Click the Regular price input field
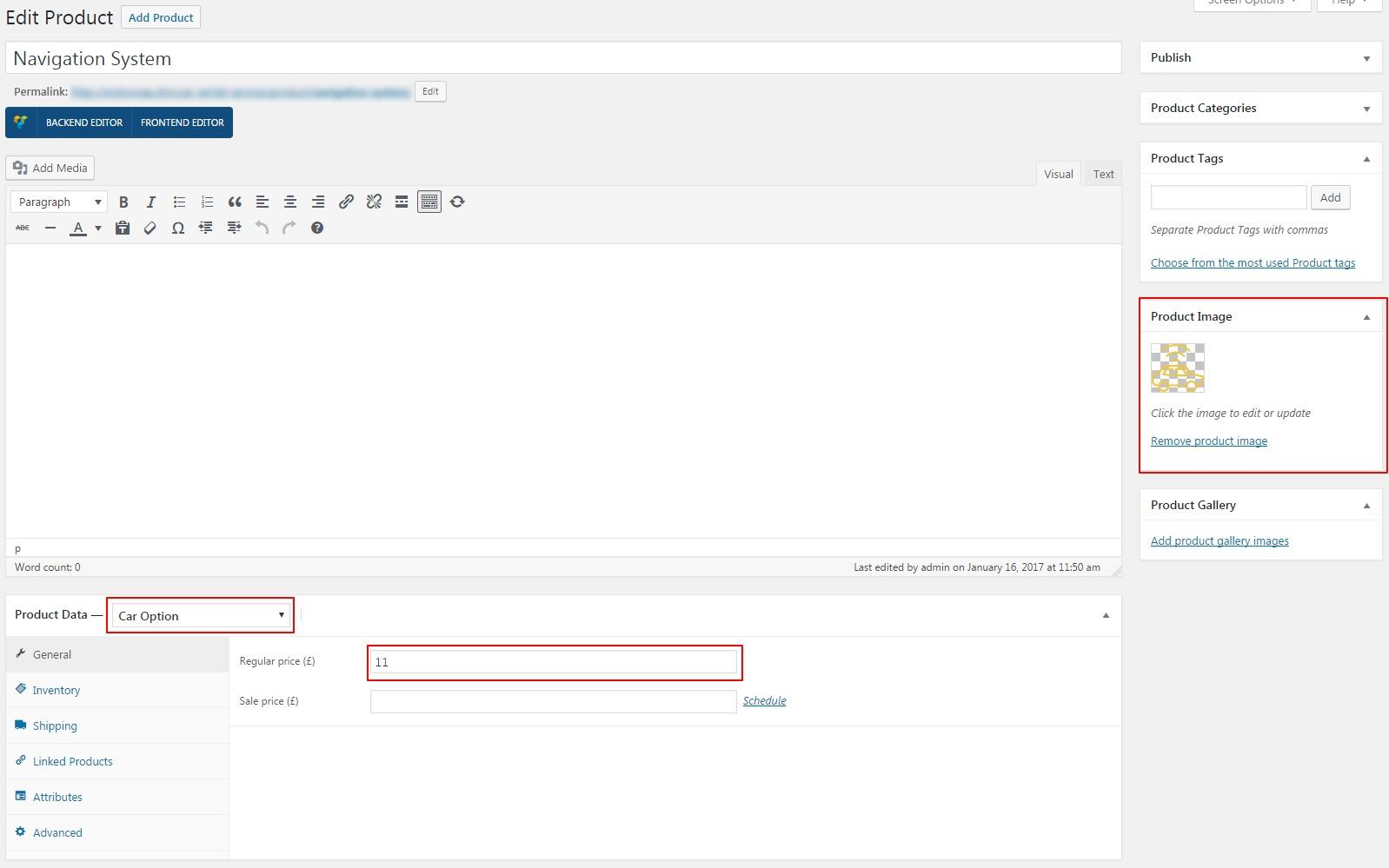Viewport: 1389px width, 868px height. (x=554, y=662)
